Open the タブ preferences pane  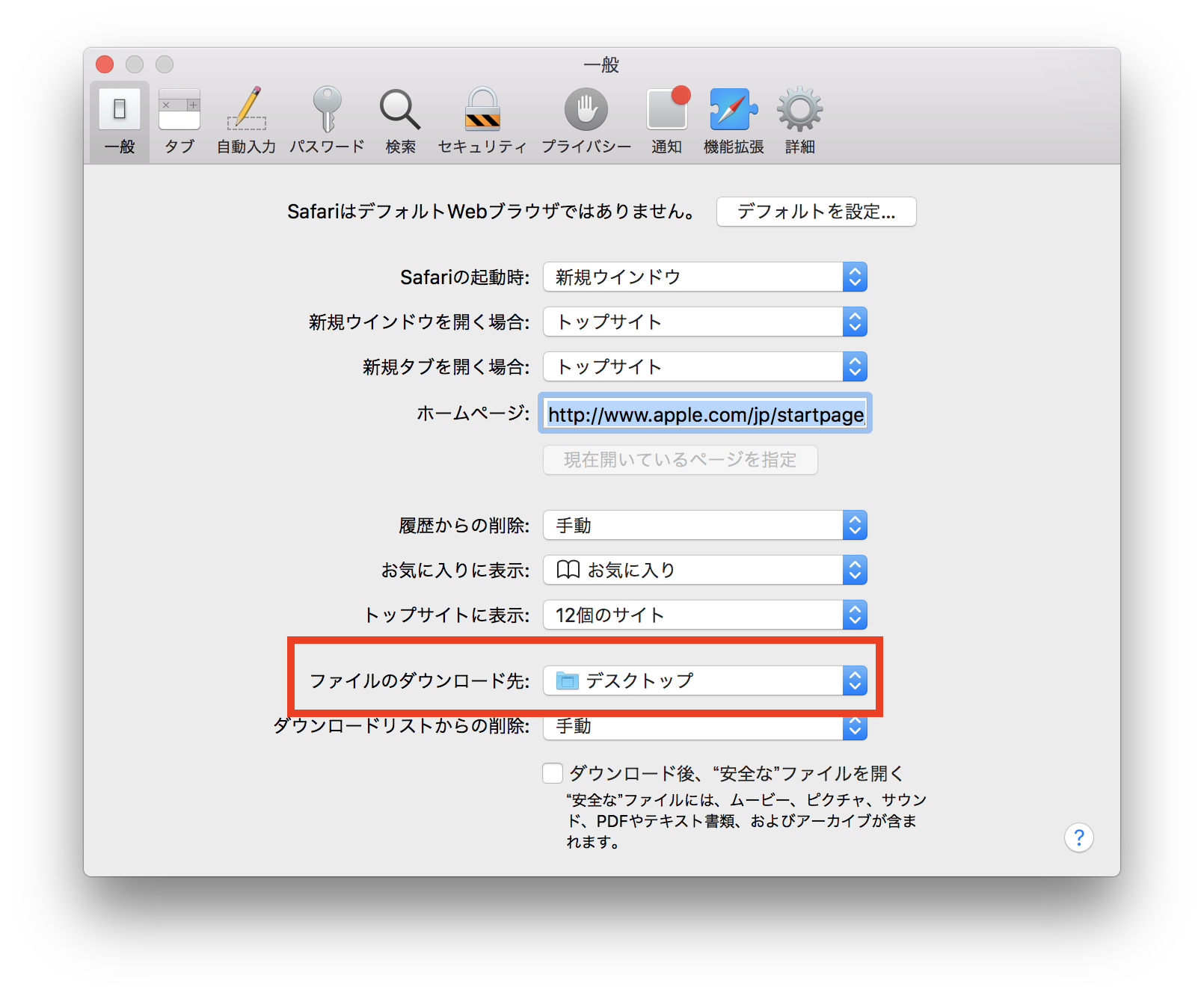179,120
